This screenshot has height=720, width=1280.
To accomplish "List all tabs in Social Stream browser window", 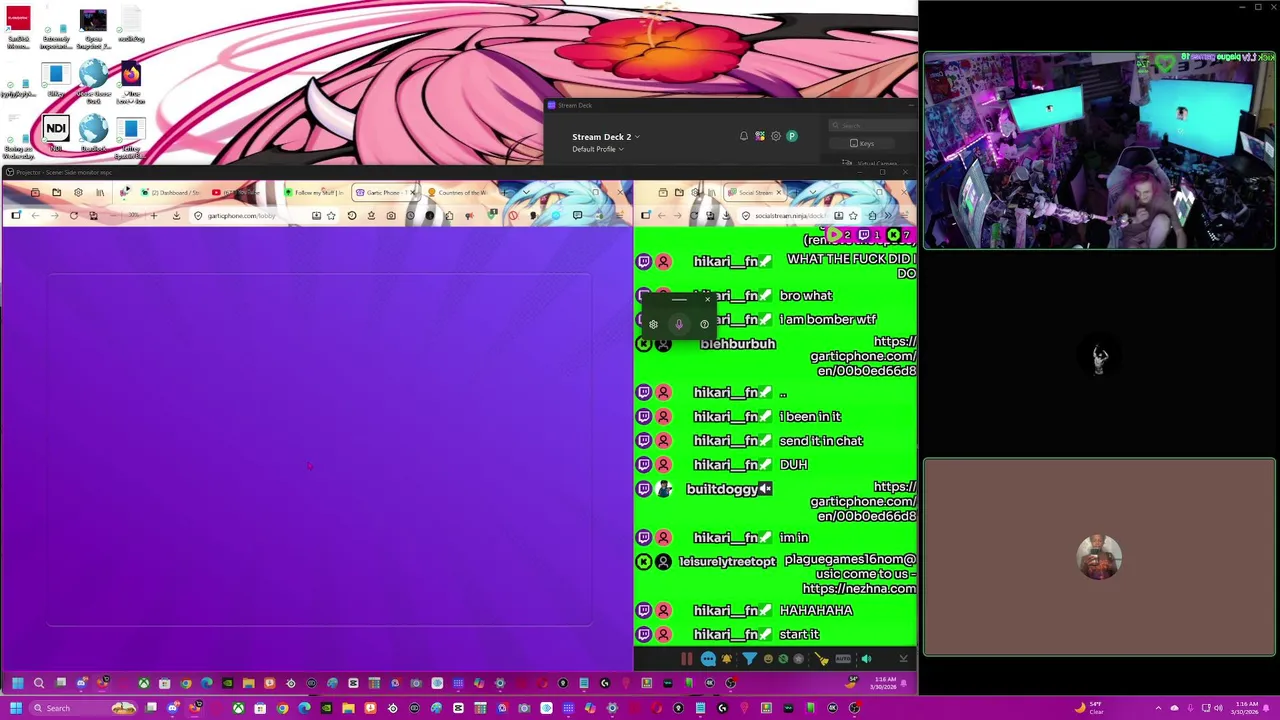I will coord(813,192).
